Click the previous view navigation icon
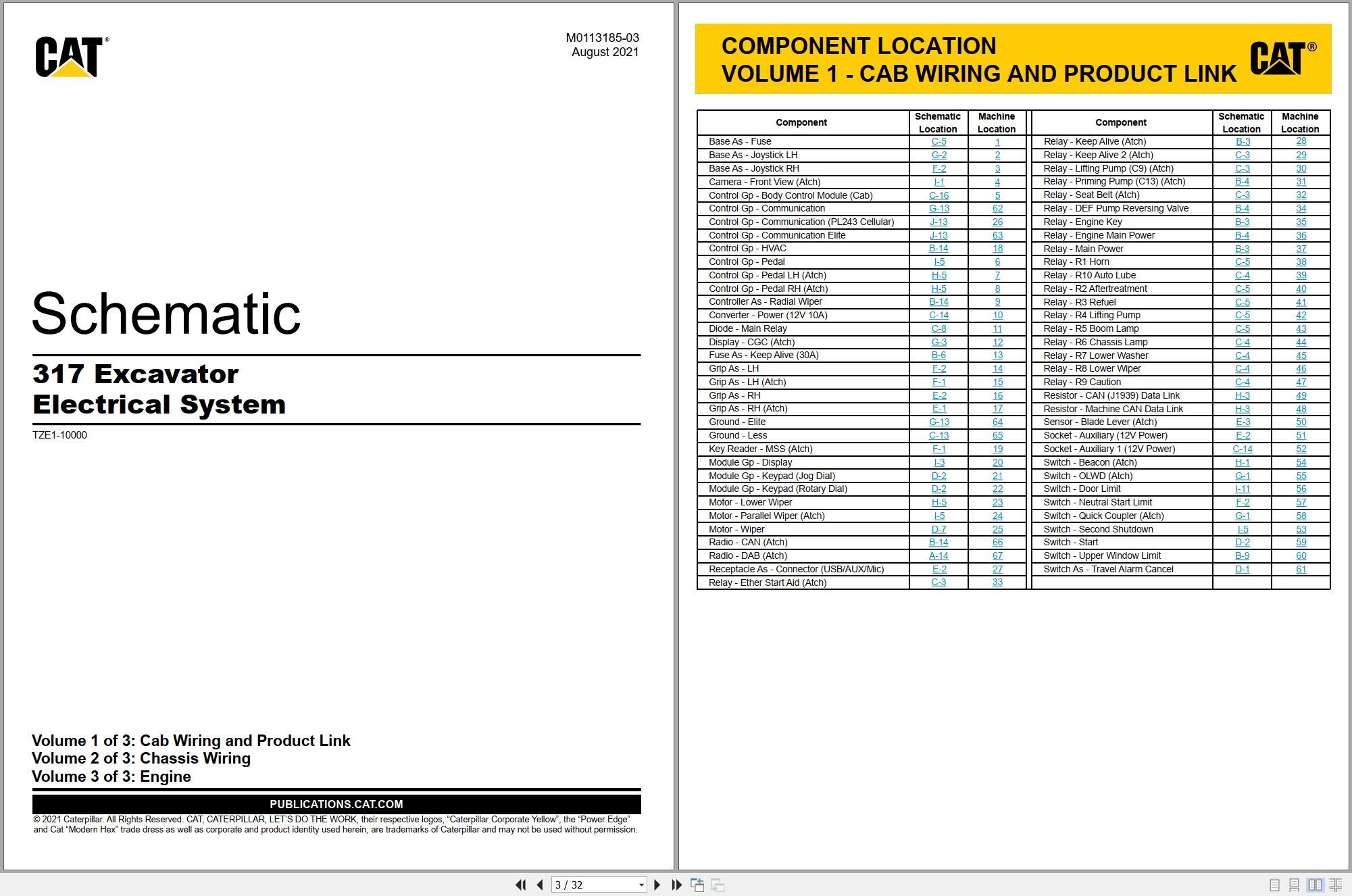This screenshot has width=1352, height=896. coord(697,885)
